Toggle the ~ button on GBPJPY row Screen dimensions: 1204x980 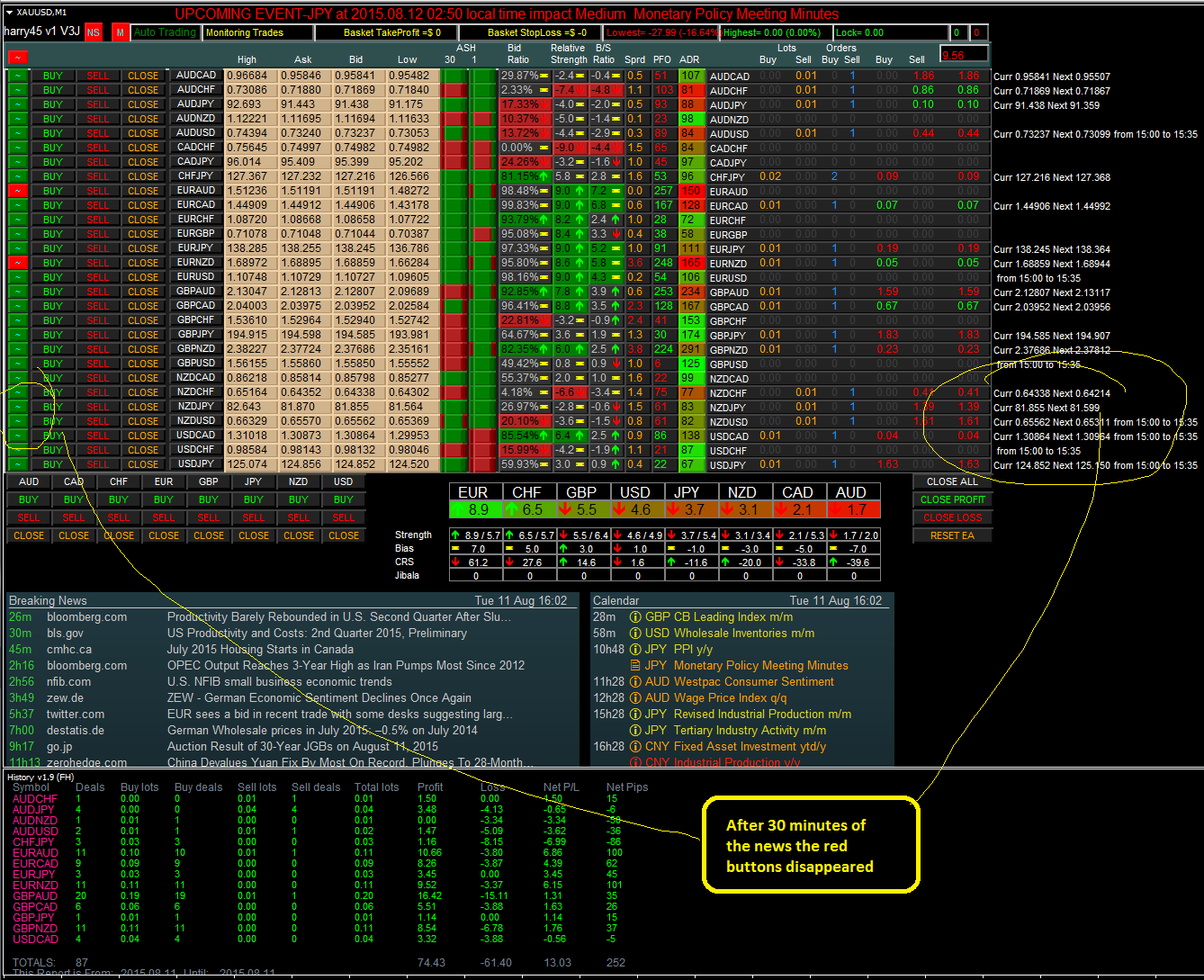[x=17, y=335]
